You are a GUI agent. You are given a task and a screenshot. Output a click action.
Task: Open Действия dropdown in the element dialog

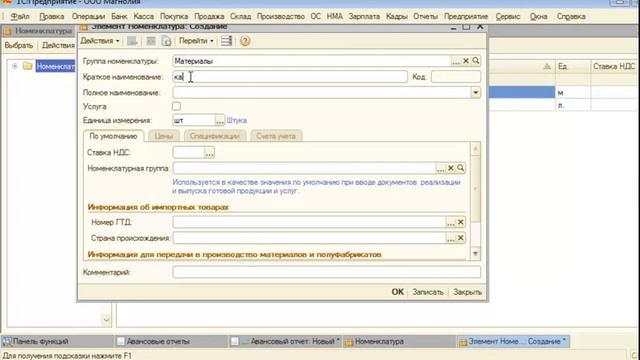100,41
